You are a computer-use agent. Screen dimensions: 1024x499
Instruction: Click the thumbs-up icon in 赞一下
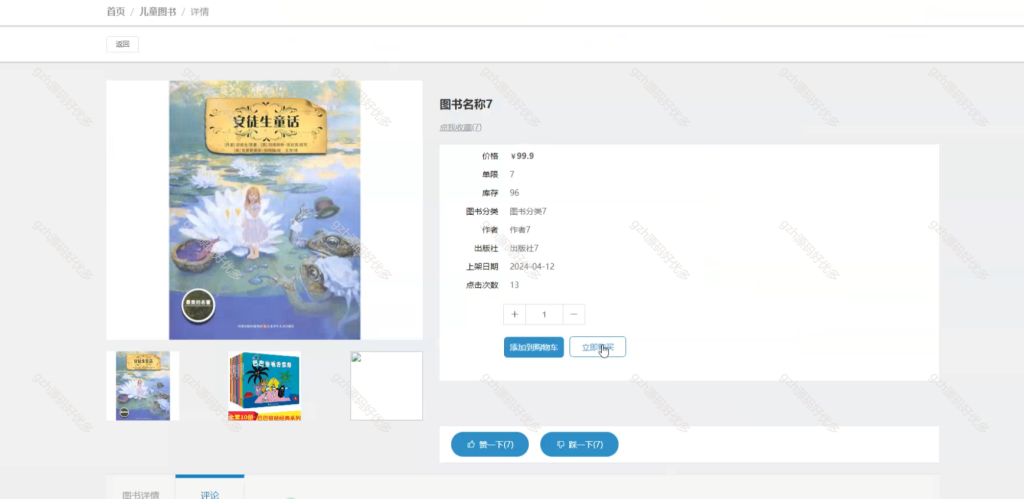pyautogui.click(x=471, y=445)
